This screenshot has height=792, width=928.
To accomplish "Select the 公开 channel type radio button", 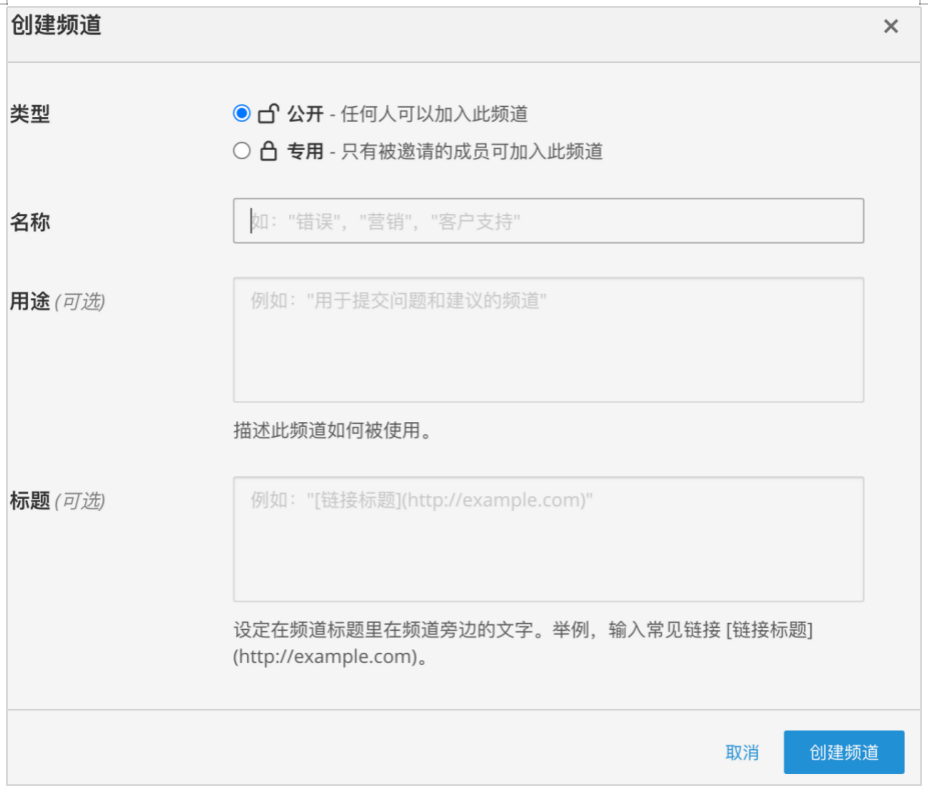I will (241, 113).
